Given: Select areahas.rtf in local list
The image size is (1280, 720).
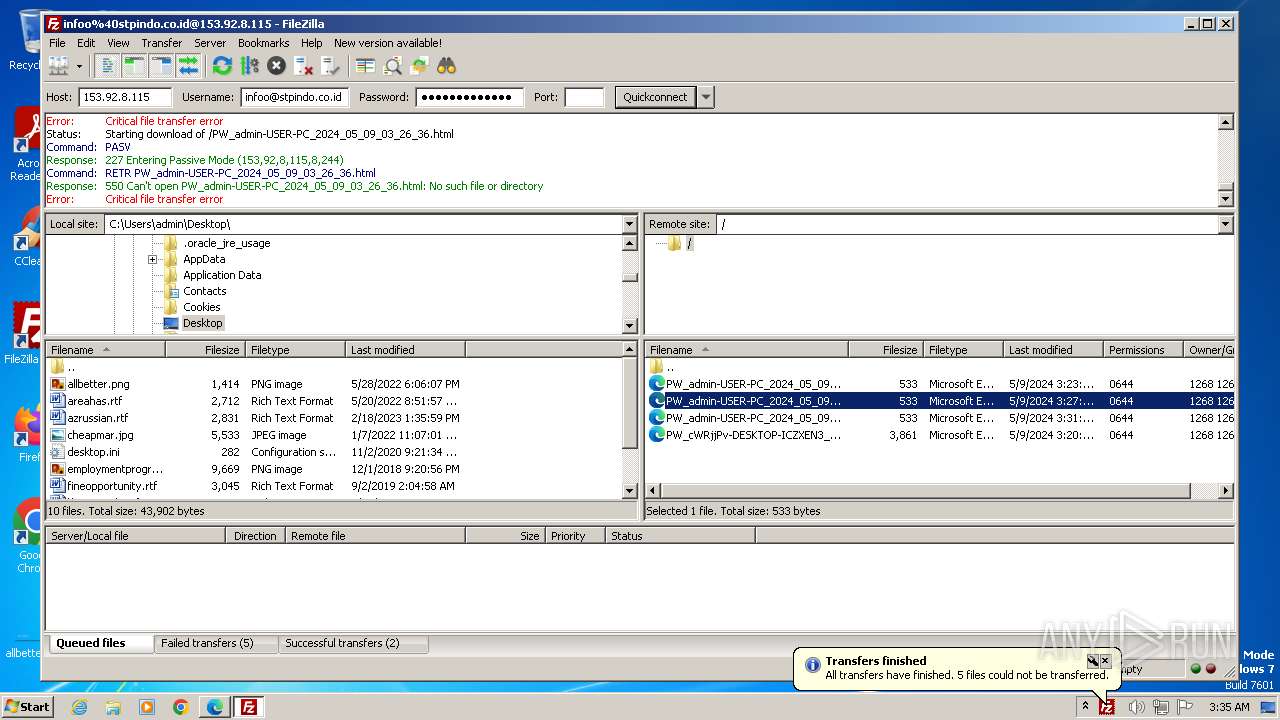Looking at the screenshot, I should pos(94,401).
